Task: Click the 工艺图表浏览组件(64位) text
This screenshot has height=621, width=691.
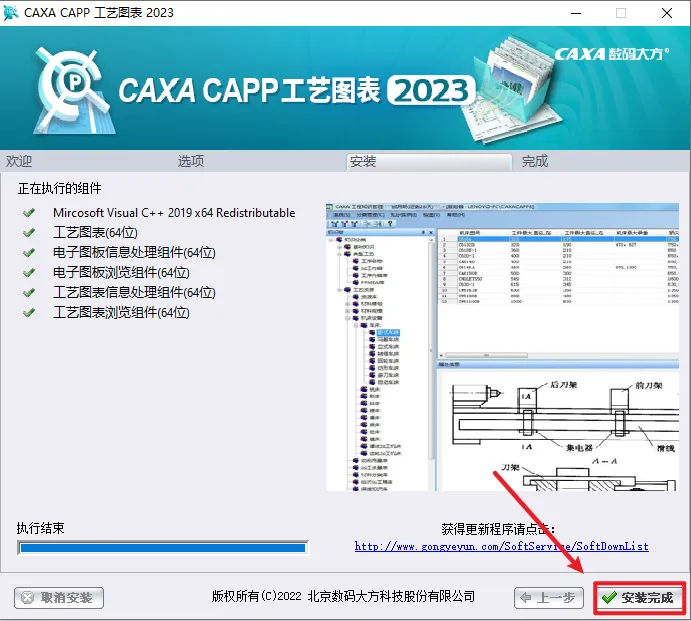Action: click(121, 313)
